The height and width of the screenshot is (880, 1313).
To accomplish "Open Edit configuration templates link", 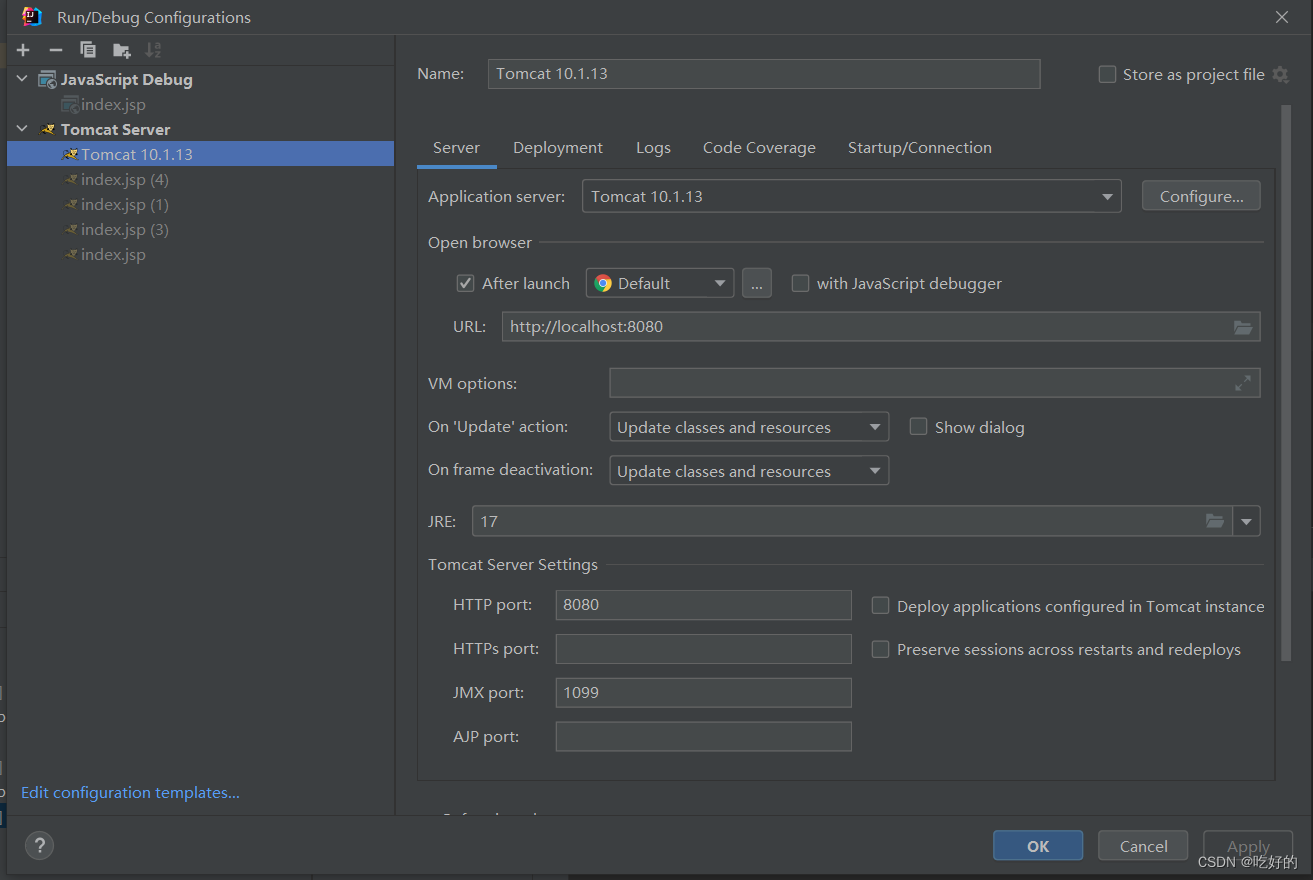I will coord(130,793).
